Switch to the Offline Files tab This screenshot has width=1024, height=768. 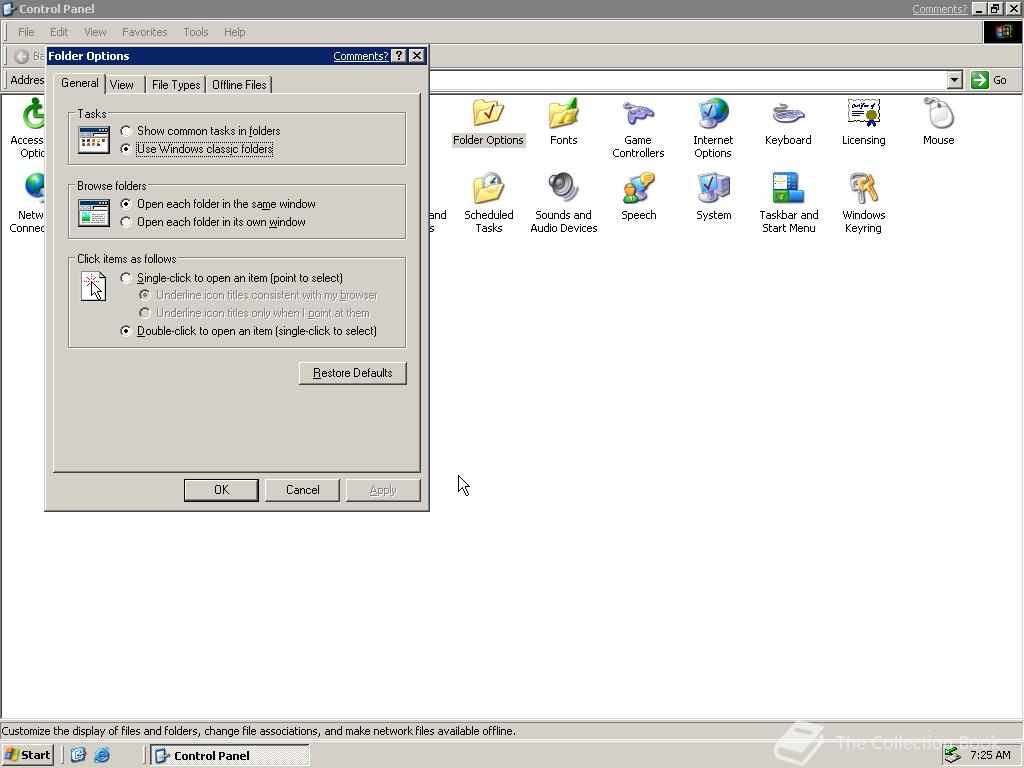click(x=239, y=84)
